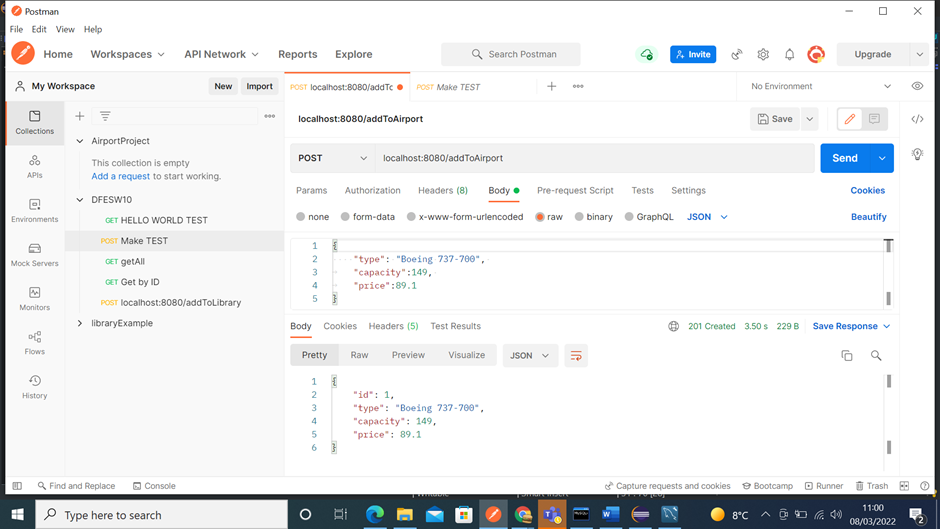940x529 pixels.
Task: Click the cloud sync status icon
Action: tap(646, 54)
